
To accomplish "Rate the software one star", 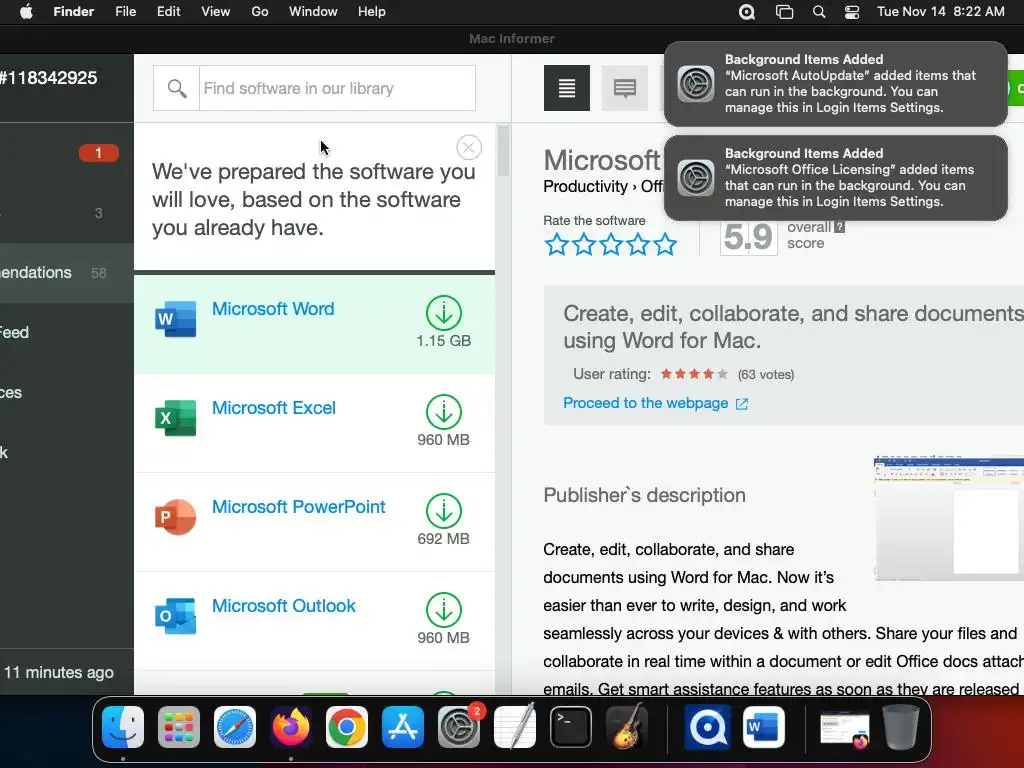I will pos(556,245).
